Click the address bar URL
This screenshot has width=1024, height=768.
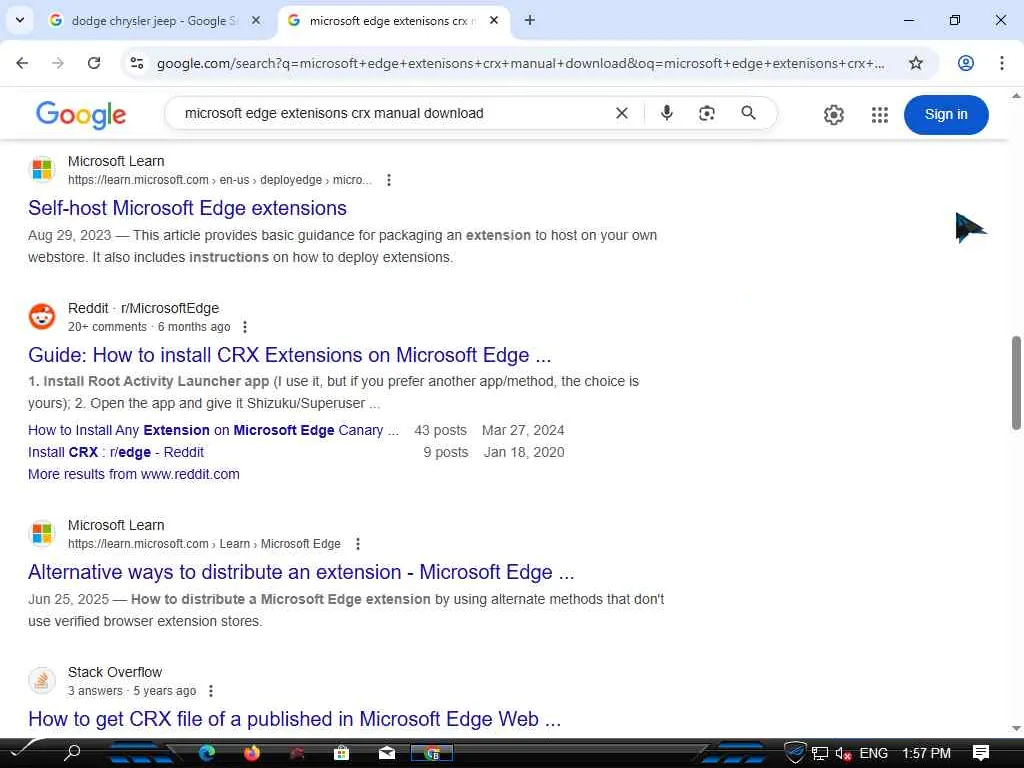click(x=520, y=63)
